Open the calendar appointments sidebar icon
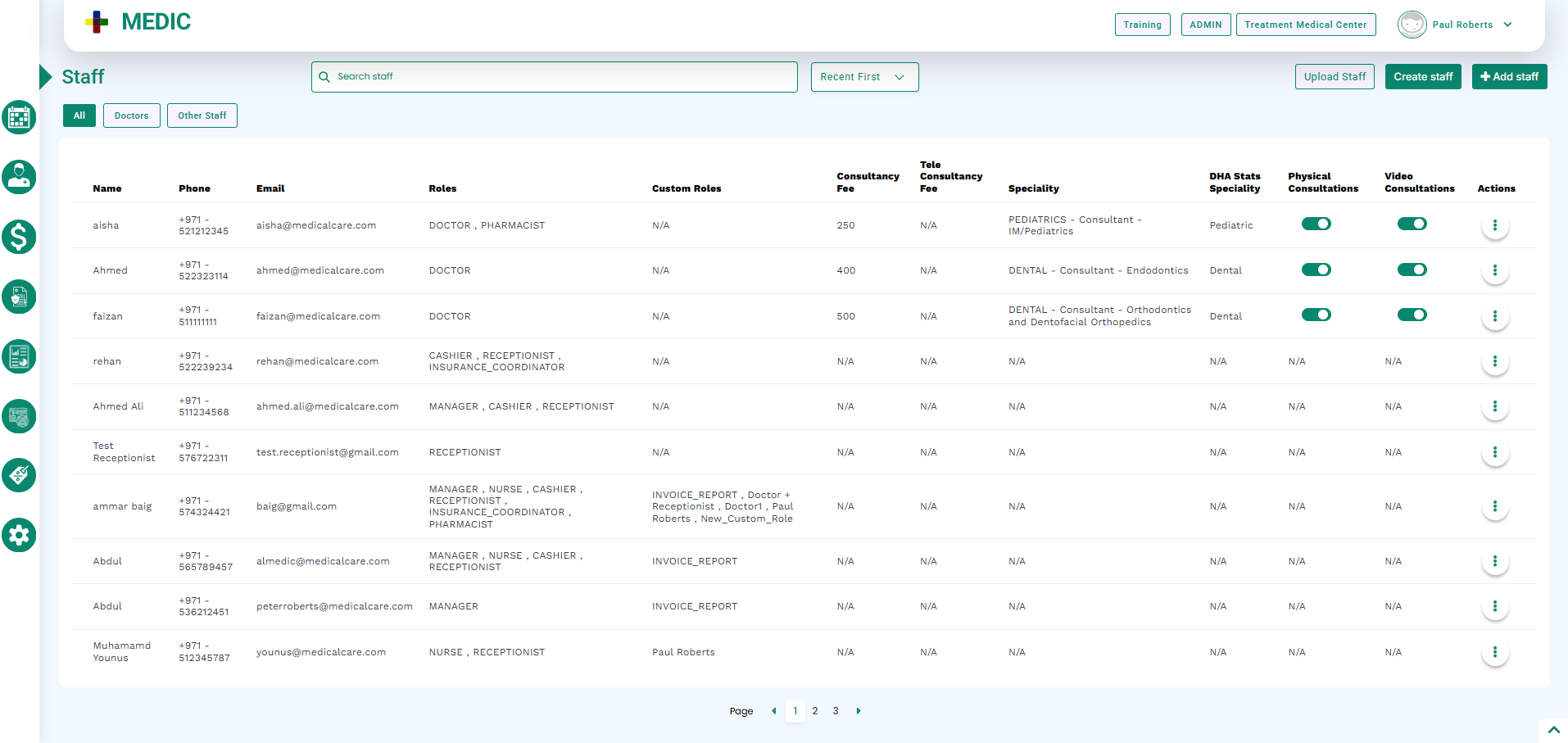Image resolution: width=1568 pixels, height=743 pixels. tap(19, 117)
